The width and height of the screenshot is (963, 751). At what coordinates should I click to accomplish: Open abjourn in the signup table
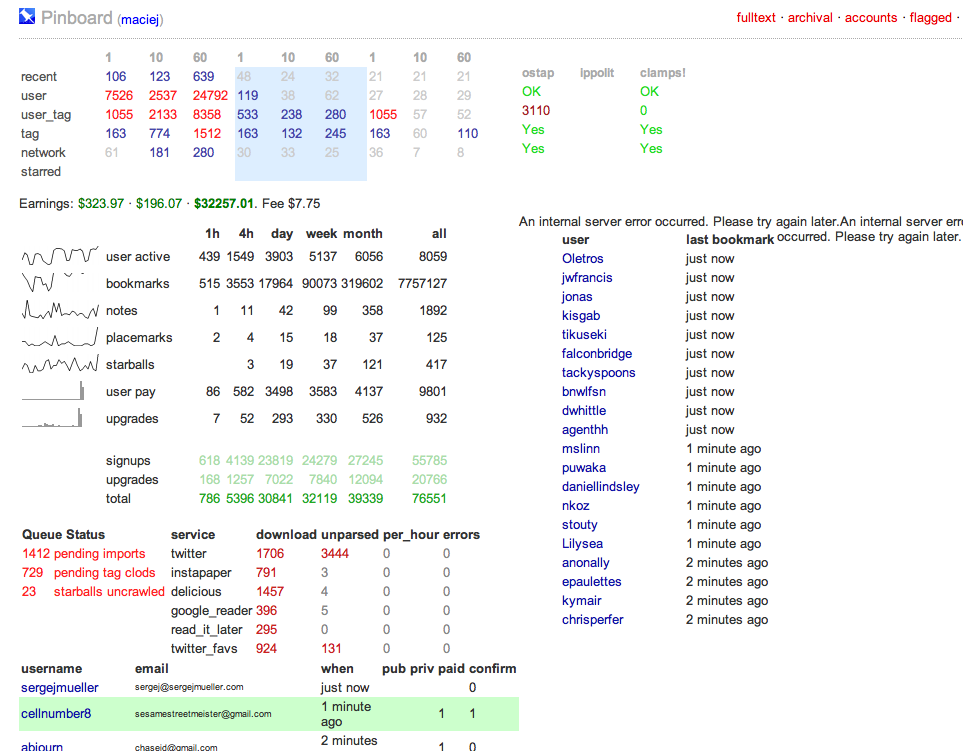[x=42, y=746]
